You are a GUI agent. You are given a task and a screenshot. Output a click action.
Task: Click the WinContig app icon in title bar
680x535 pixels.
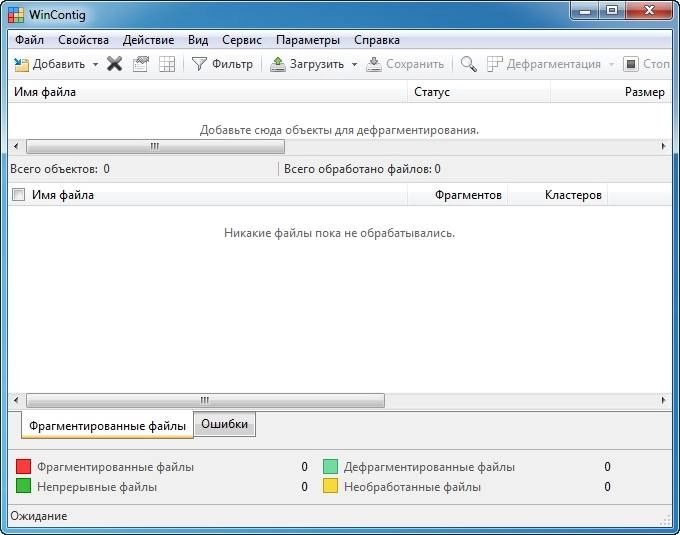coord(16,15)
